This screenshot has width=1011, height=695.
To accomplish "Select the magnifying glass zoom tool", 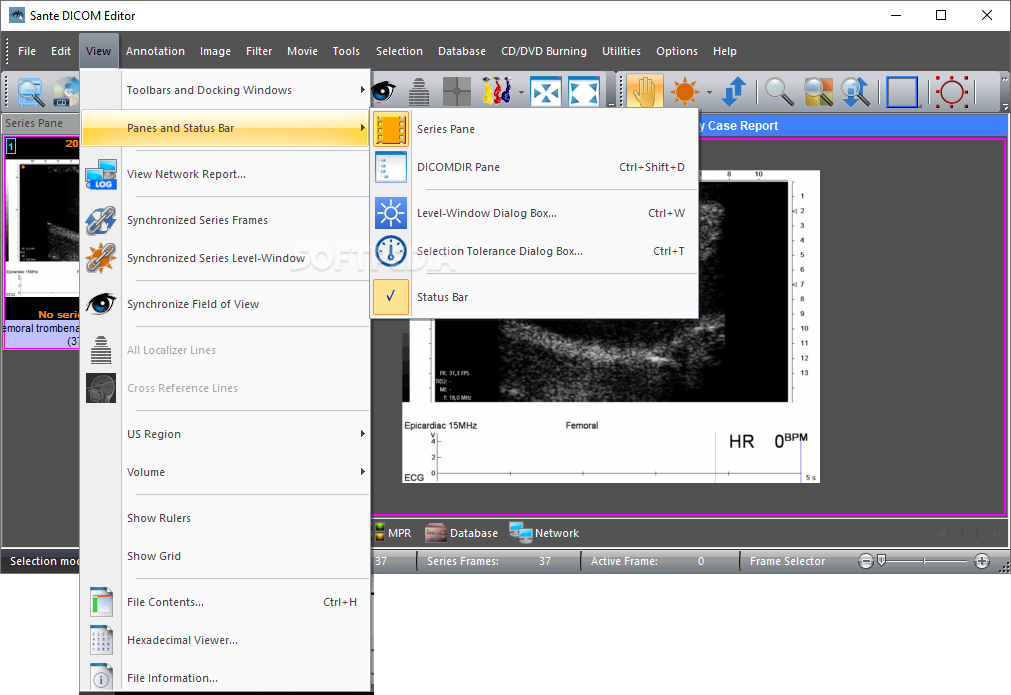I will (778, 92).
